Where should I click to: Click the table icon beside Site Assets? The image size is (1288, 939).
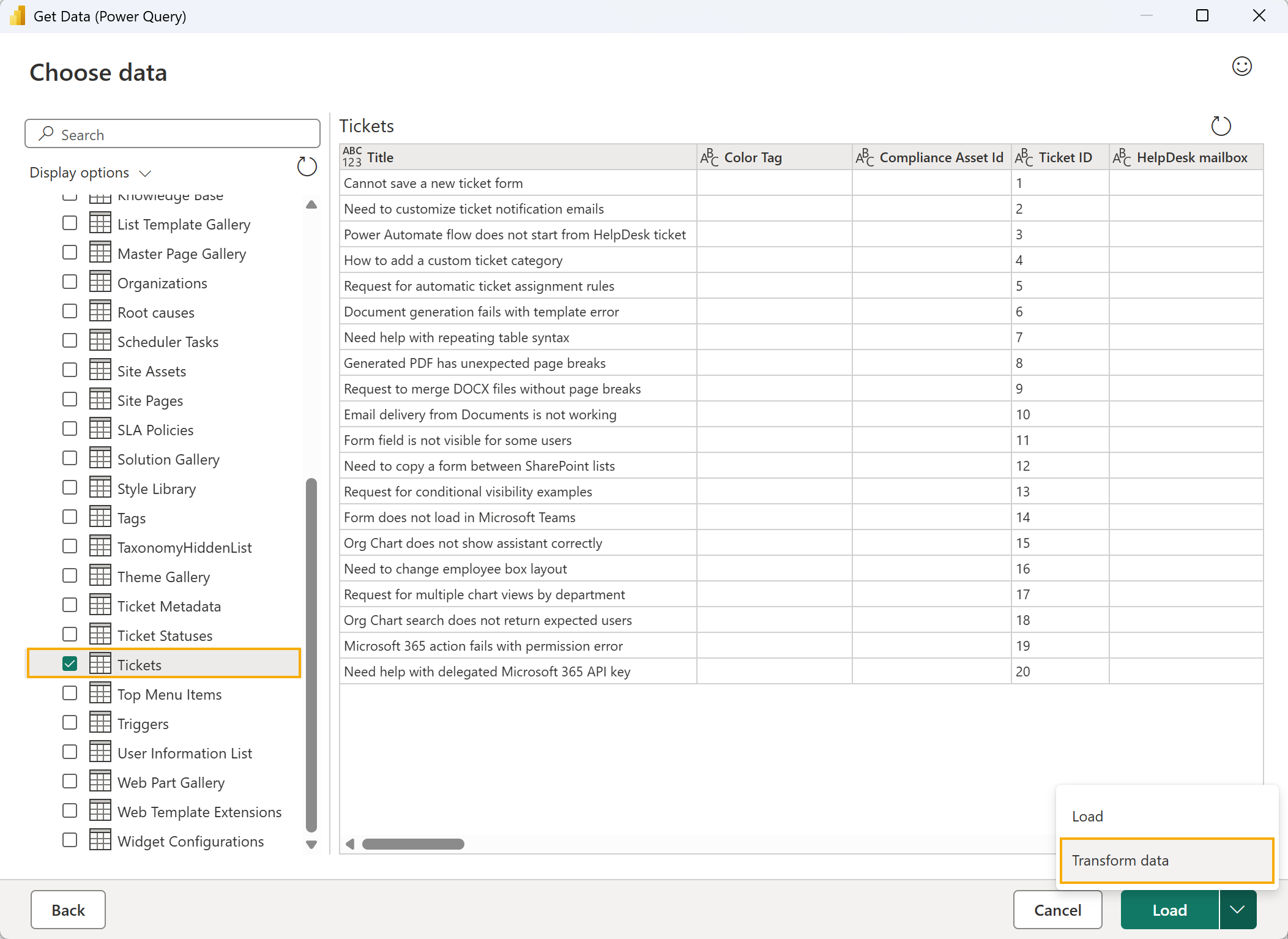100,370
